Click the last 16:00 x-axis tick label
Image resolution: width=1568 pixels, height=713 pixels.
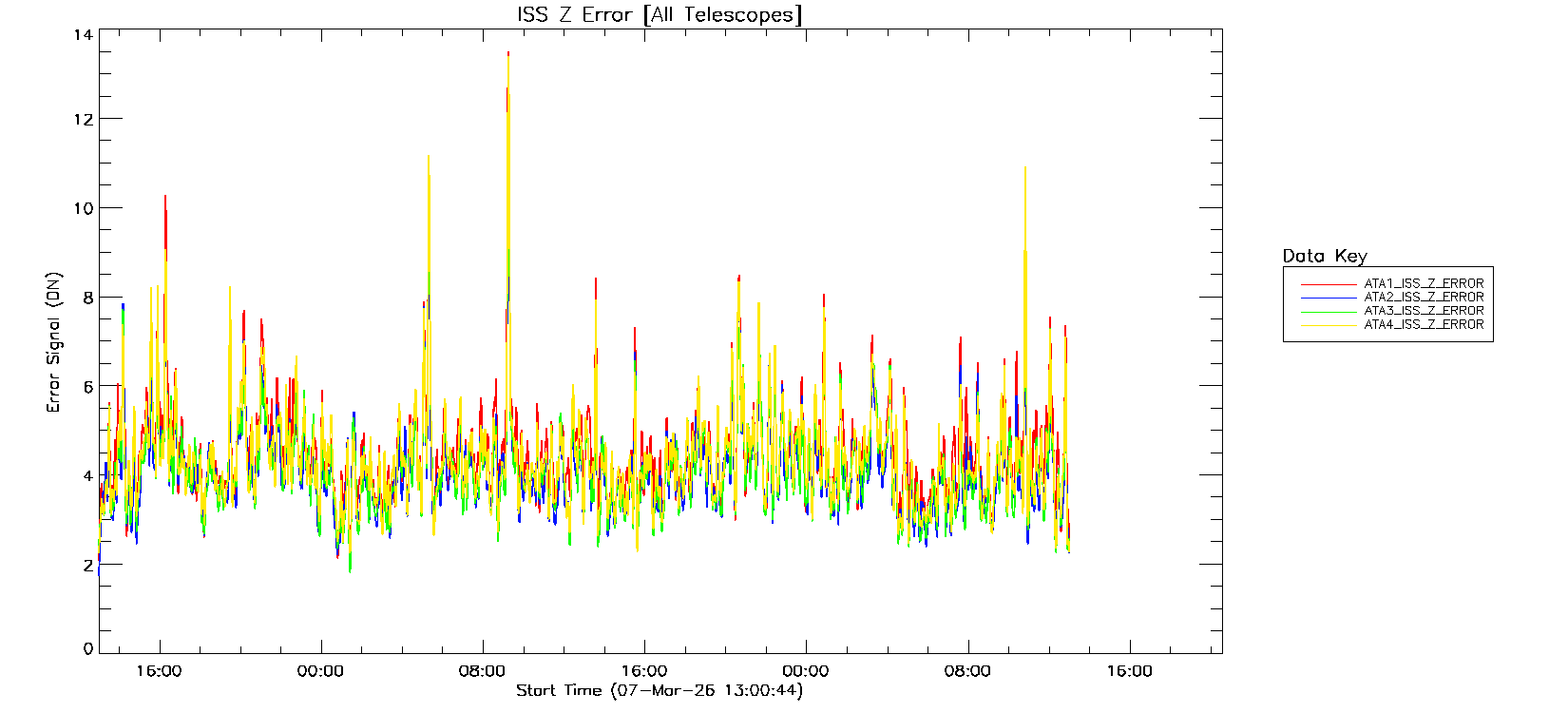coord(1129,671)
